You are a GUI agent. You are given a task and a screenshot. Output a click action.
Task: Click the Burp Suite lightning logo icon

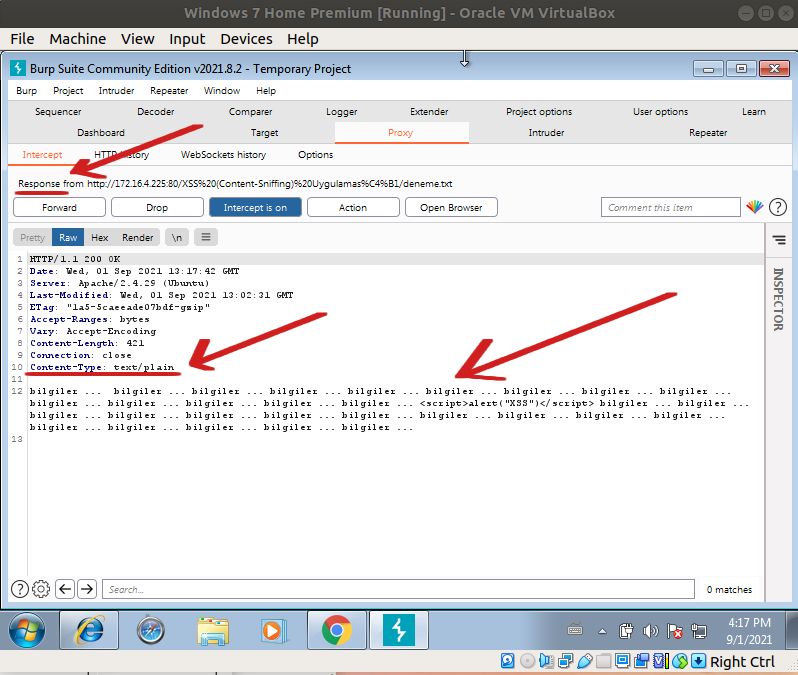18,68
